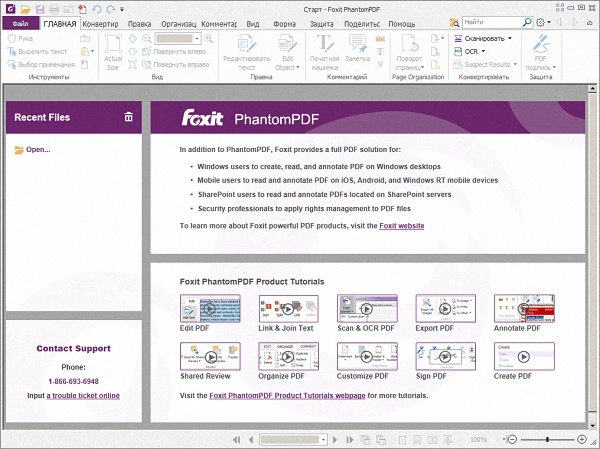The width and height of the screenshot is (600, 449).
Task: Play the Create PDF tutorial thumbnail
Action: pos(524,356)
